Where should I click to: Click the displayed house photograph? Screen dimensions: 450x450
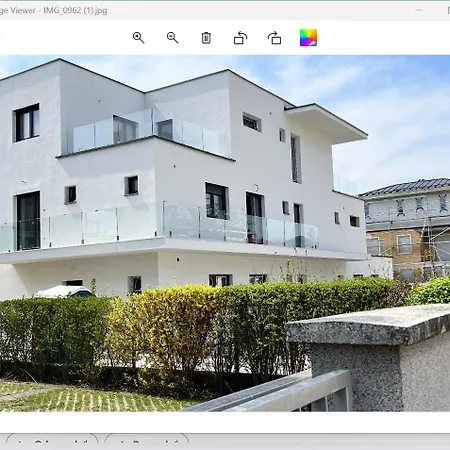coord(225,233)
